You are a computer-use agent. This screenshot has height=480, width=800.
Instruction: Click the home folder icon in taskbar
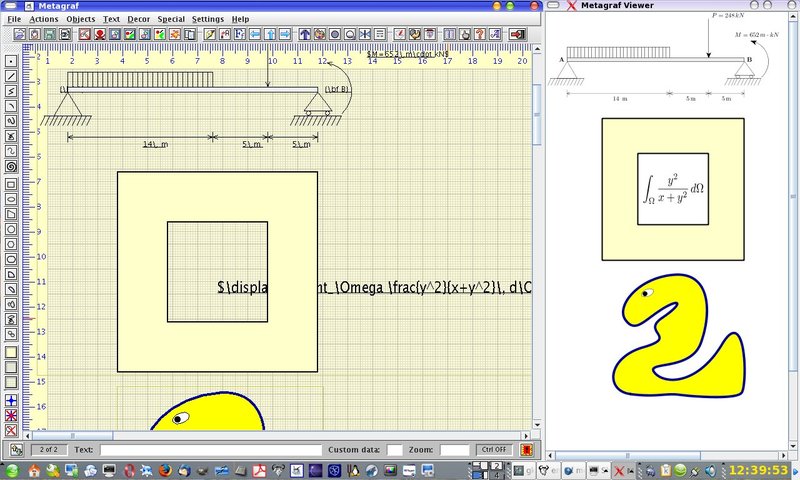[34, 470]
